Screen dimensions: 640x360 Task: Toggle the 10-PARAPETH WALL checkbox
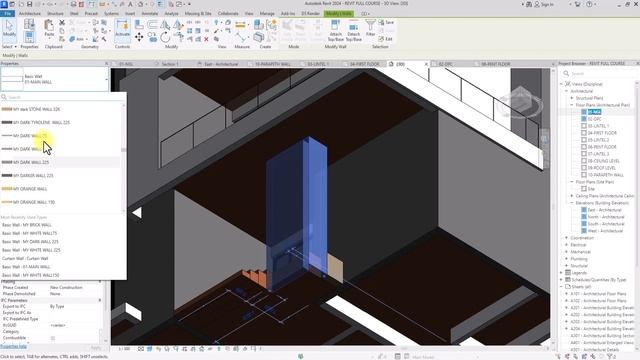584,175
